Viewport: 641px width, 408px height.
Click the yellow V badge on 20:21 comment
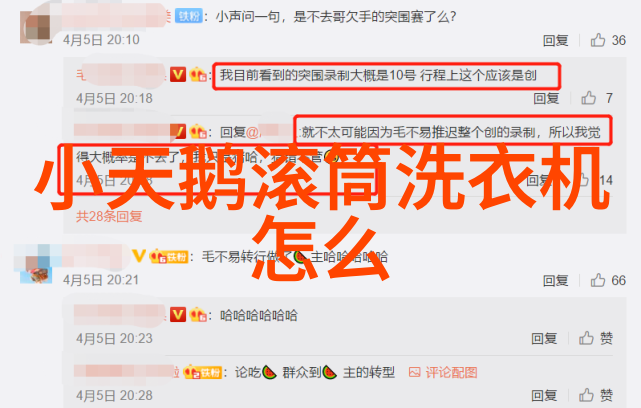point(139,256)
